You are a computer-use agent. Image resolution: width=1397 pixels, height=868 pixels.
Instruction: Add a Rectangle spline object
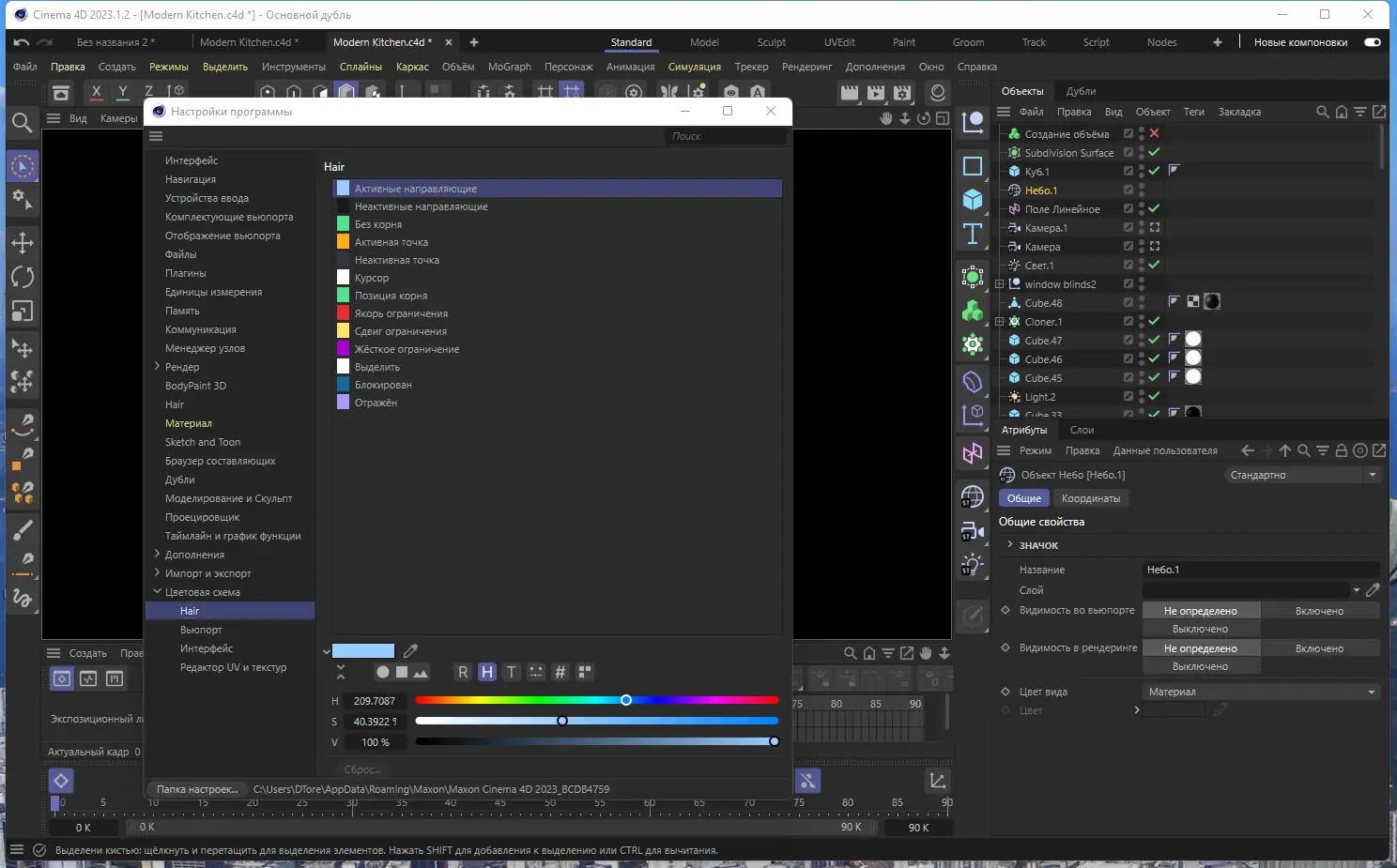point(973,166)
